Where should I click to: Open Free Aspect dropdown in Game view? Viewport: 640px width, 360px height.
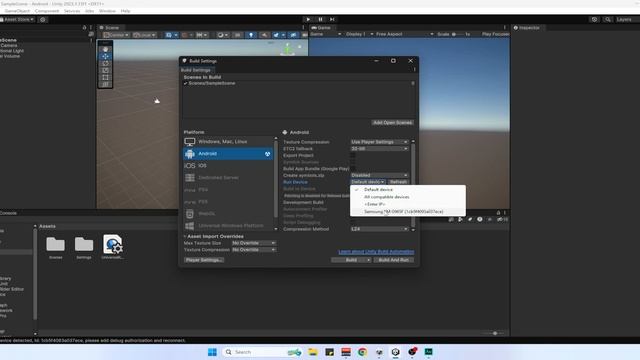pos(404,34)
